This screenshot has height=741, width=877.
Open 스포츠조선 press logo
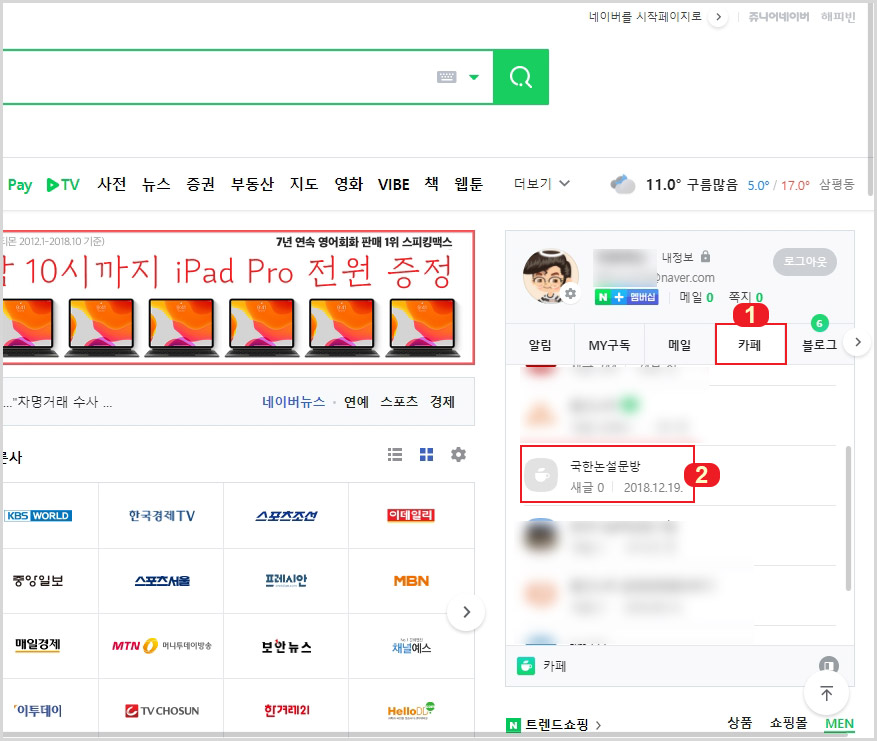pyautogui.click(x=286, y=516)
